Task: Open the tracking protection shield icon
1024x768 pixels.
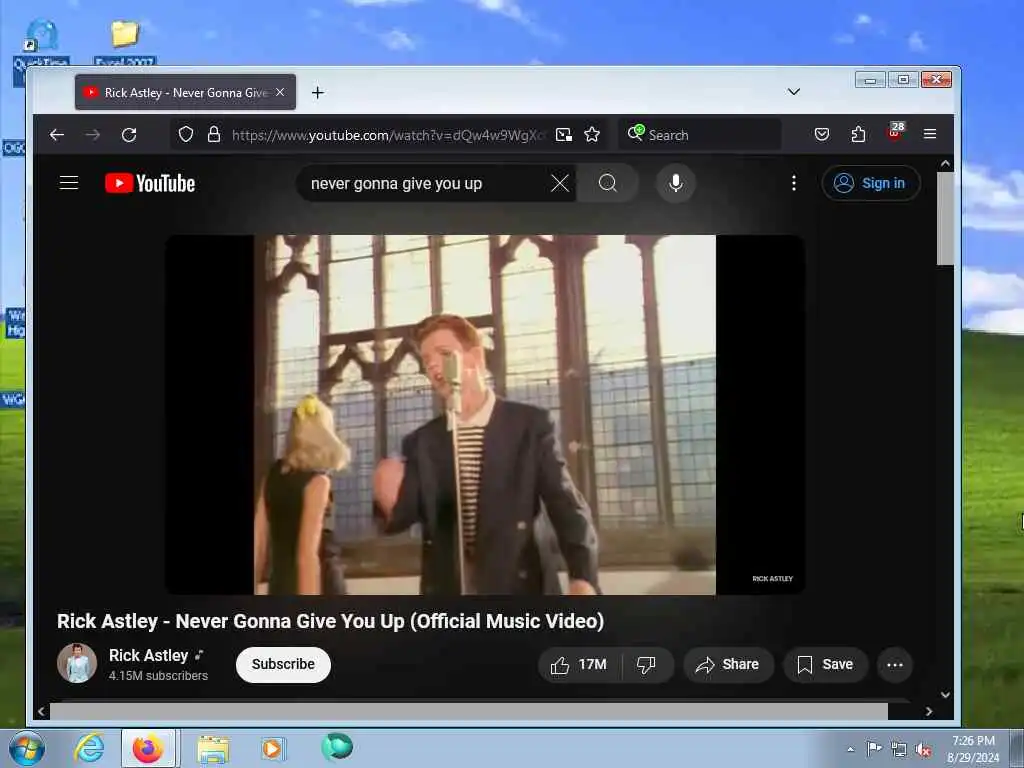Action: [x=186, y=135]
